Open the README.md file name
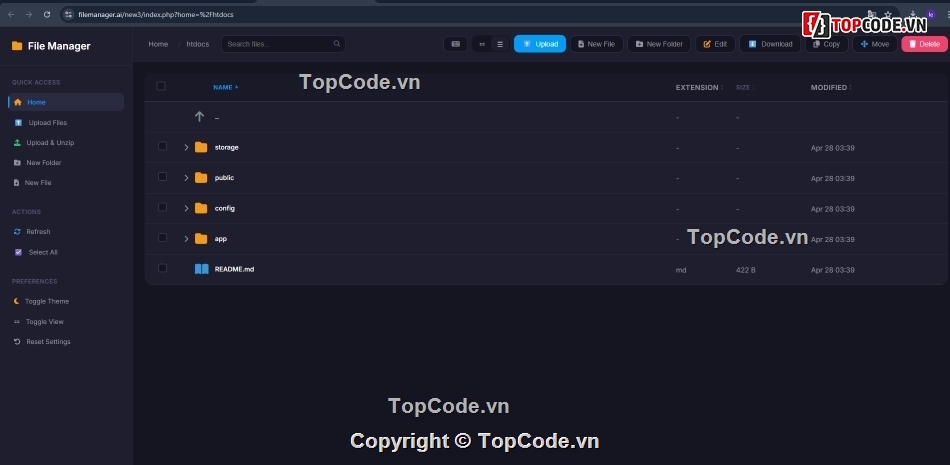Viewport: 950px width, 465px height. click(234, 269)
